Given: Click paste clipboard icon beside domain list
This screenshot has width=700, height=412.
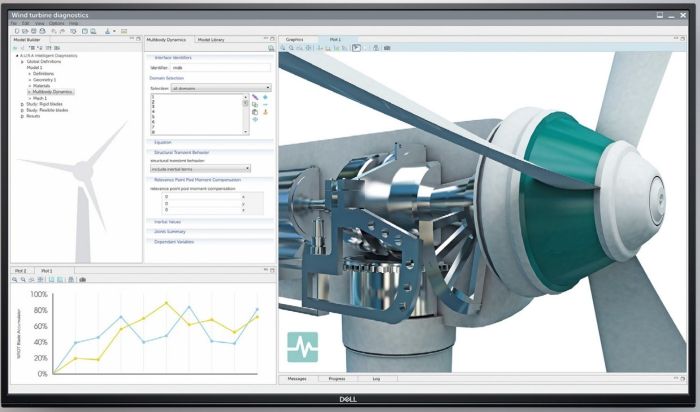Looking at the screenshot, I should (x=255, y=112).
